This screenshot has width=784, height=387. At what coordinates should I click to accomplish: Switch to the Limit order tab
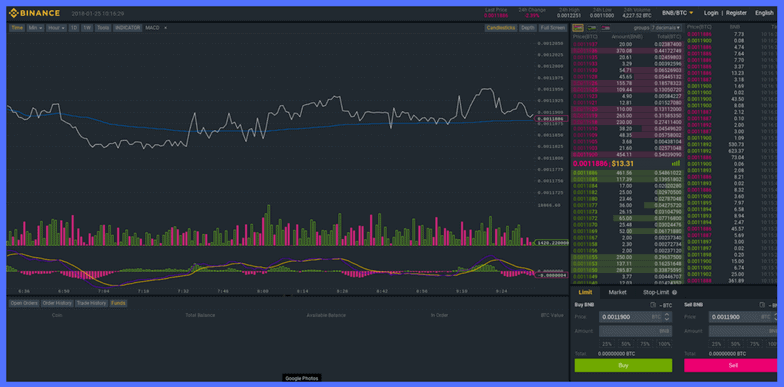(x=586, y=292)
